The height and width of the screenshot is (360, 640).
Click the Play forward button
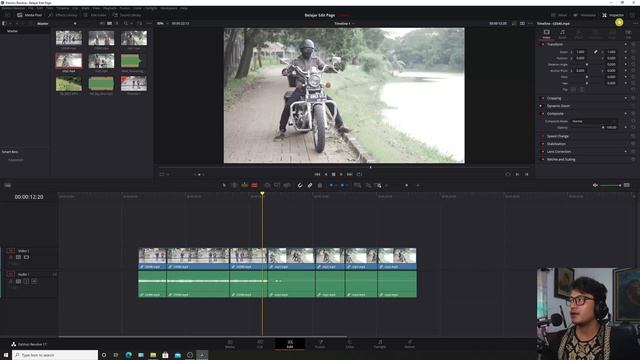[341, 174]
